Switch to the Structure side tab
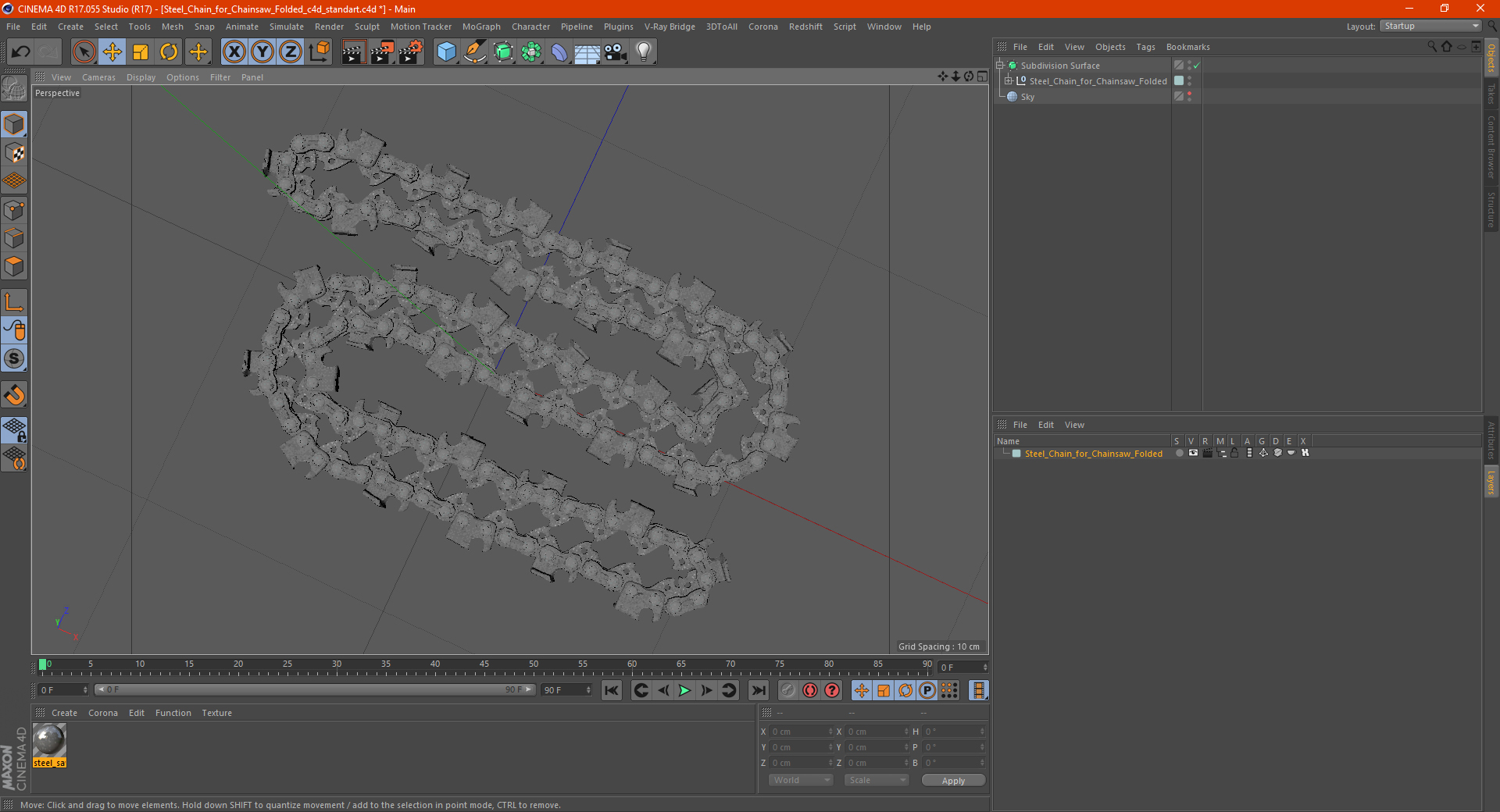 click(1491, 209)
